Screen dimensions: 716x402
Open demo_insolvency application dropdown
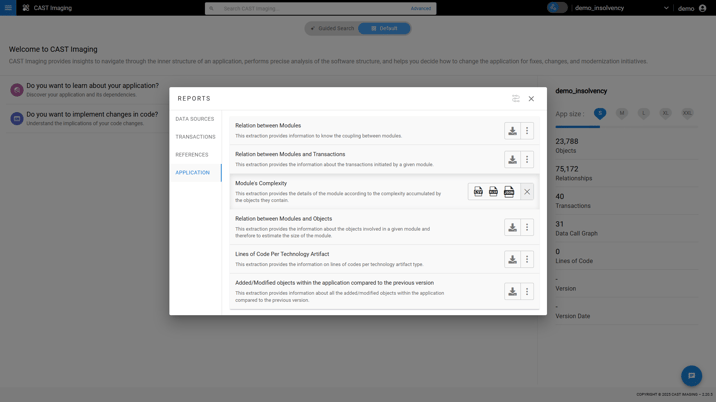coord(666,8)
